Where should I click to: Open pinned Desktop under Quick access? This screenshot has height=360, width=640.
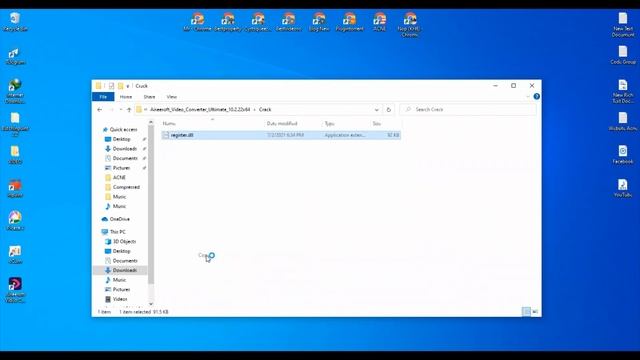[121, 139]
